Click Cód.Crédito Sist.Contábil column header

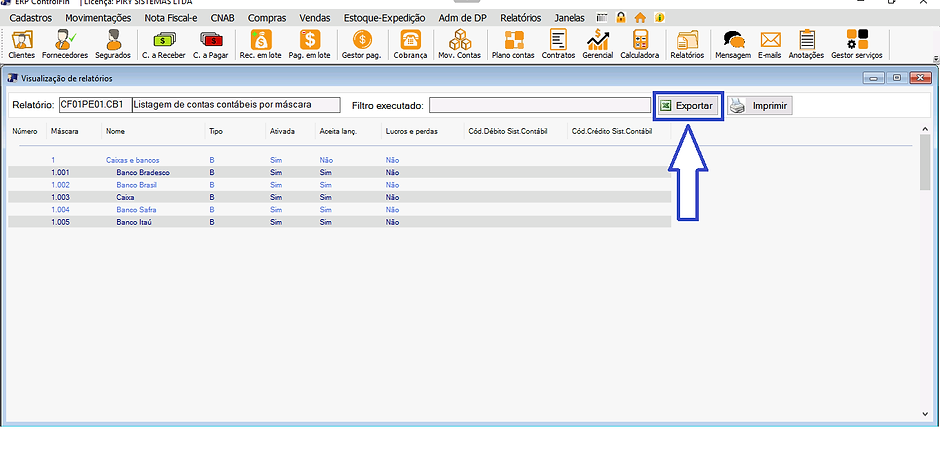click(612, 131)
